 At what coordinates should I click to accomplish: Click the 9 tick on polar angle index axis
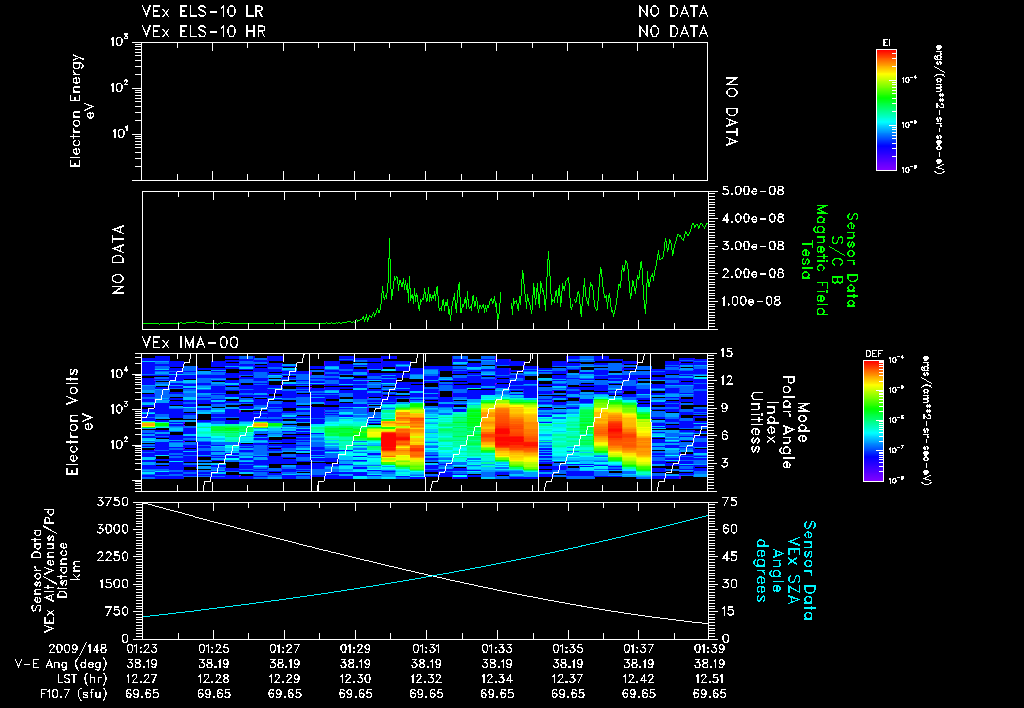[723, 408]
